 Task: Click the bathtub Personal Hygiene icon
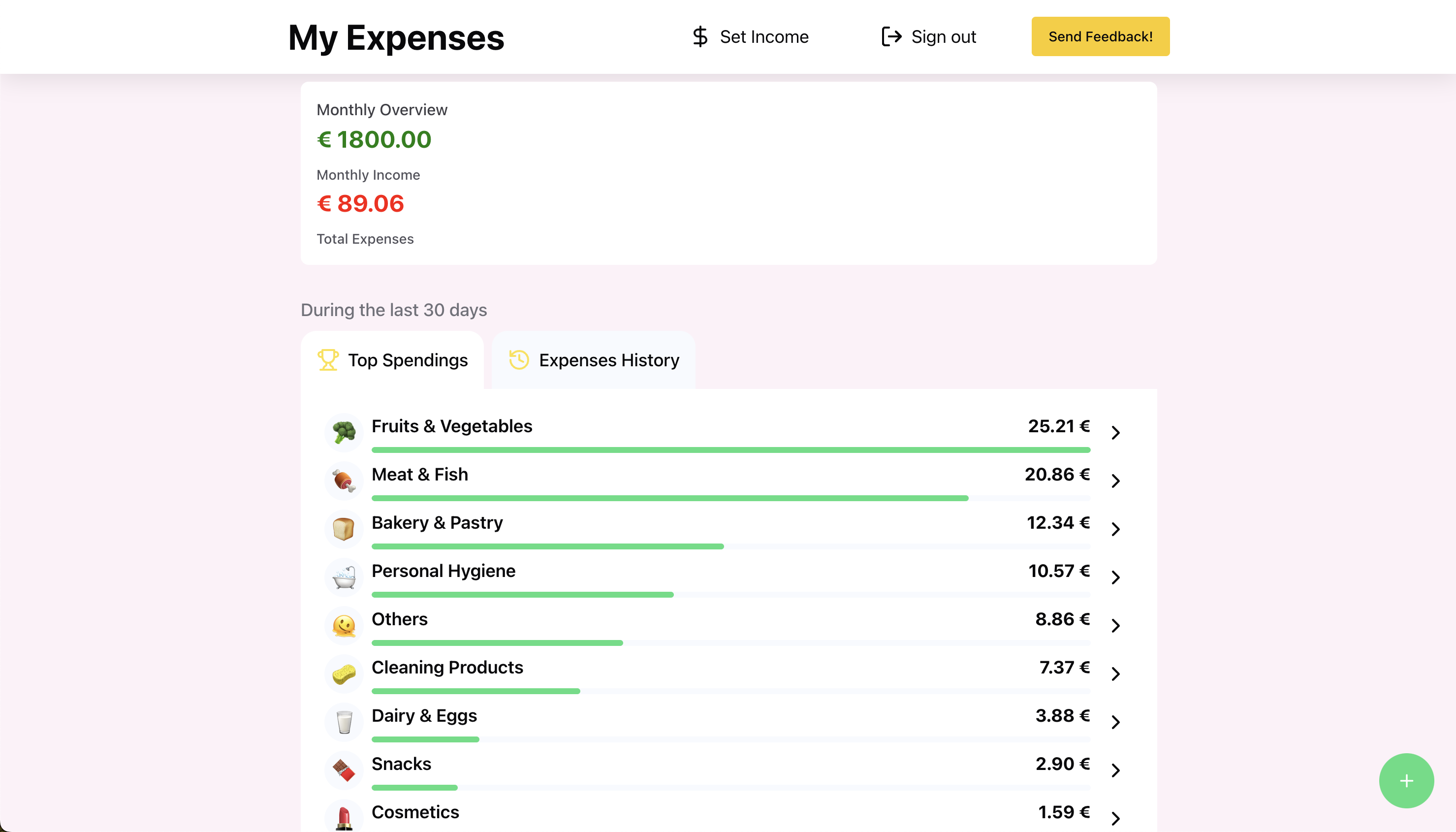(344, 577)
